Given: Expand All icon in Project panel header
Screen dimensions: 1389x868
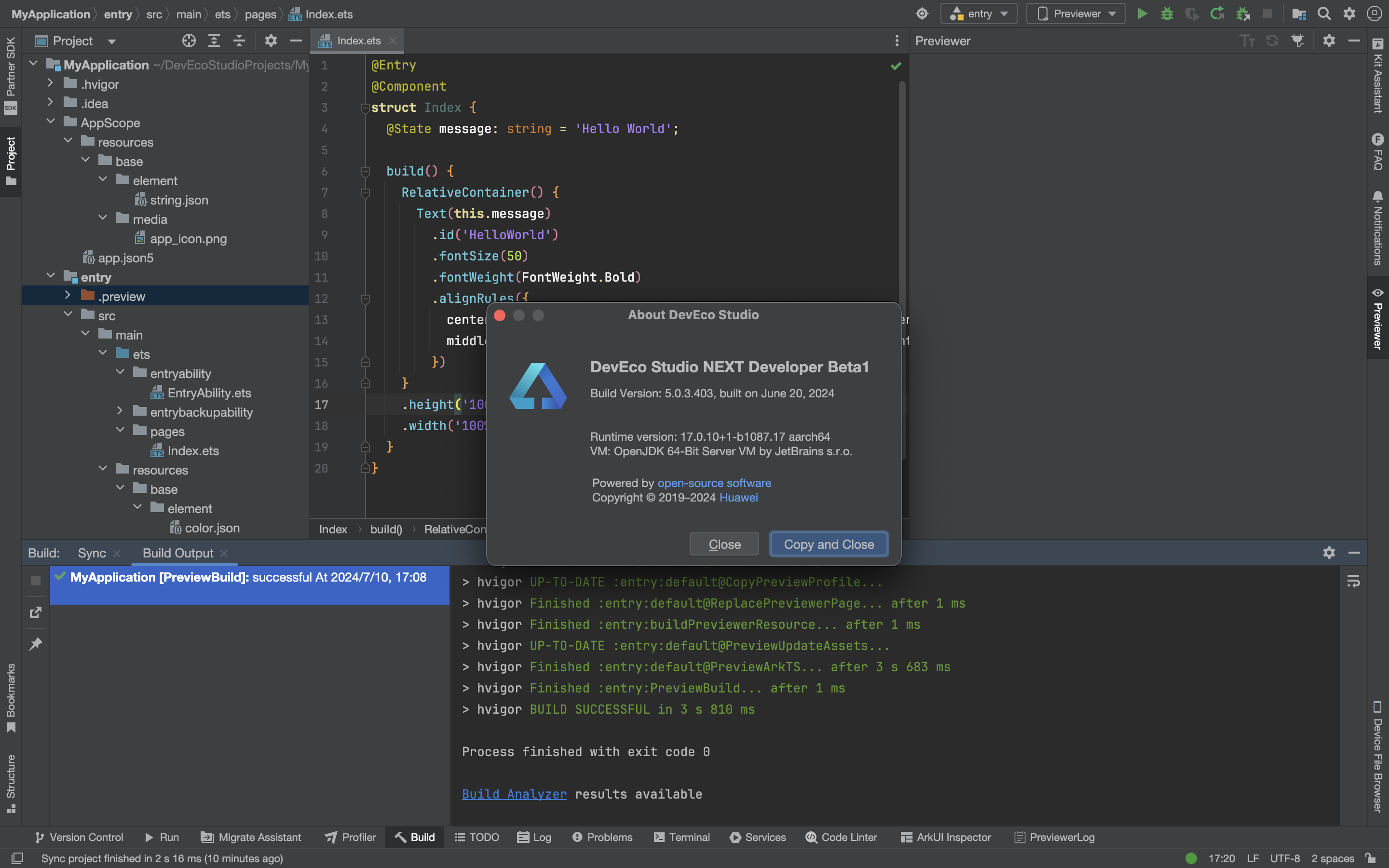Looking at the screenshot, I should pyautogui.click(x=214, y=41).
